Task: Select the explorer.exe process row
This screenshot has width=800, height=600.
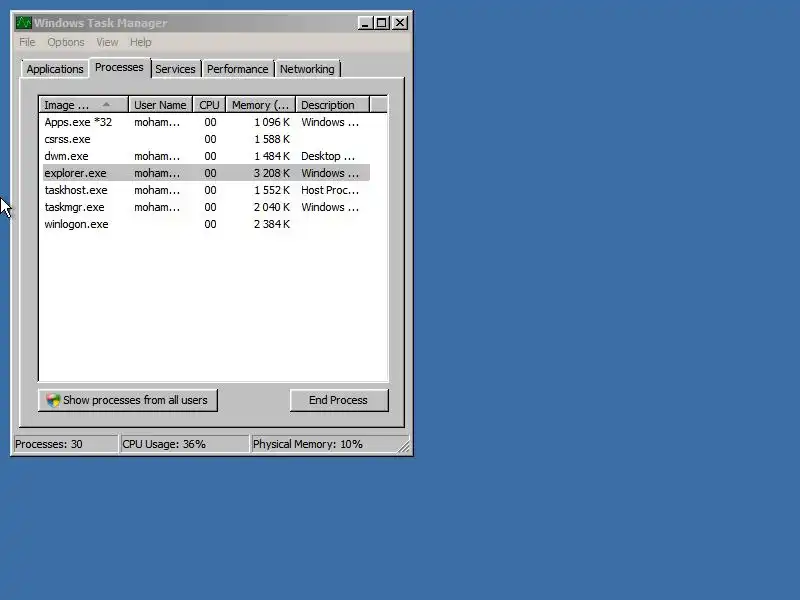Action: click(x=206, y=173)
